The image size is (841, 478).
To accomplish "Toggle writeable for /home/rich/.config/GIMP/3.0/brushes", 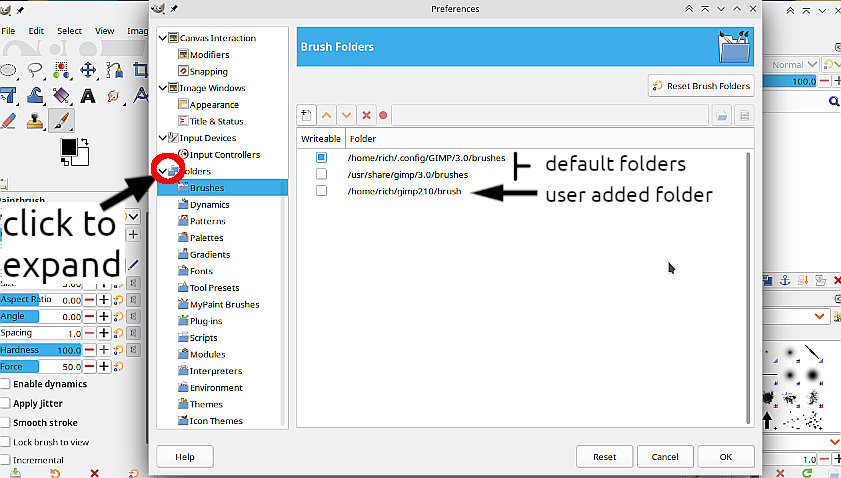I will point(321,157).
